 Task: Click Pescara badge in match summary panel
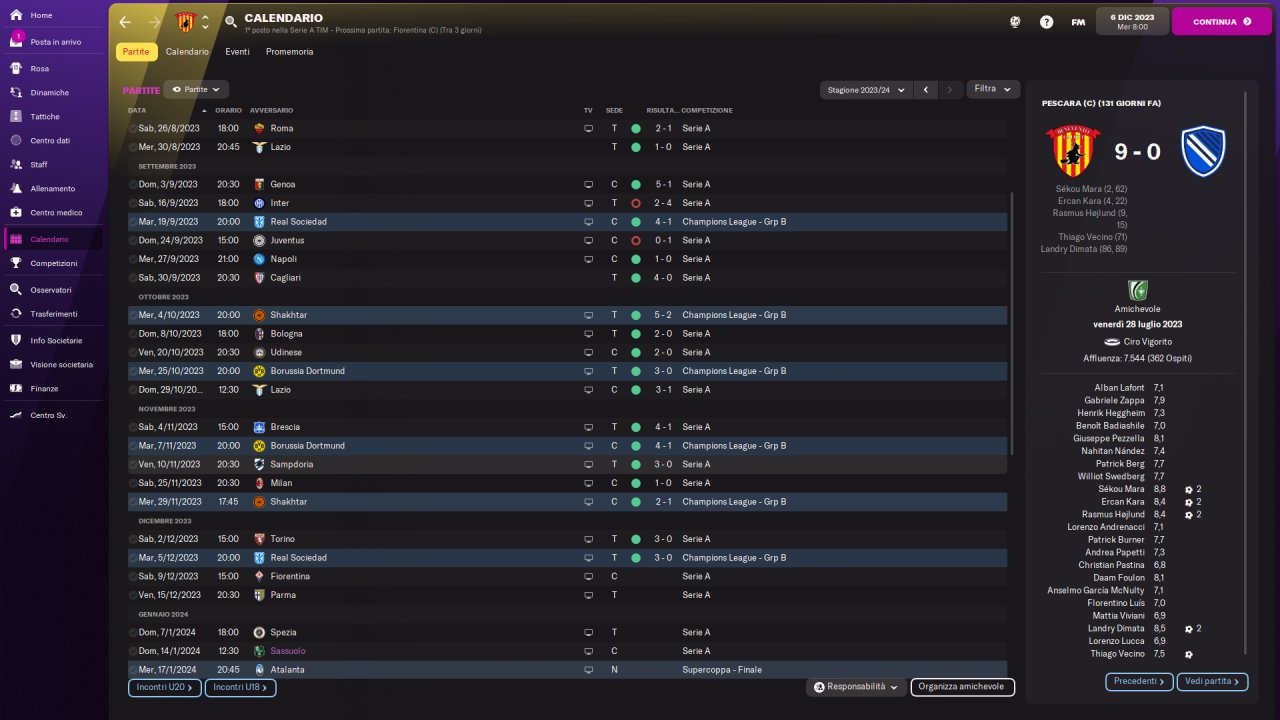click(x=1203, y=151)
